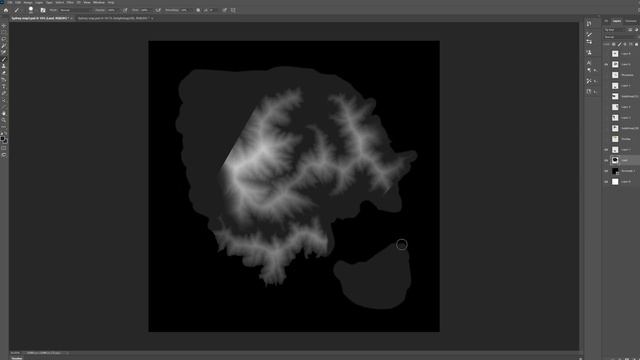The image size is (640, 360).
Task: Open the layer filter kind dropdown
Action: click(614, 30)
